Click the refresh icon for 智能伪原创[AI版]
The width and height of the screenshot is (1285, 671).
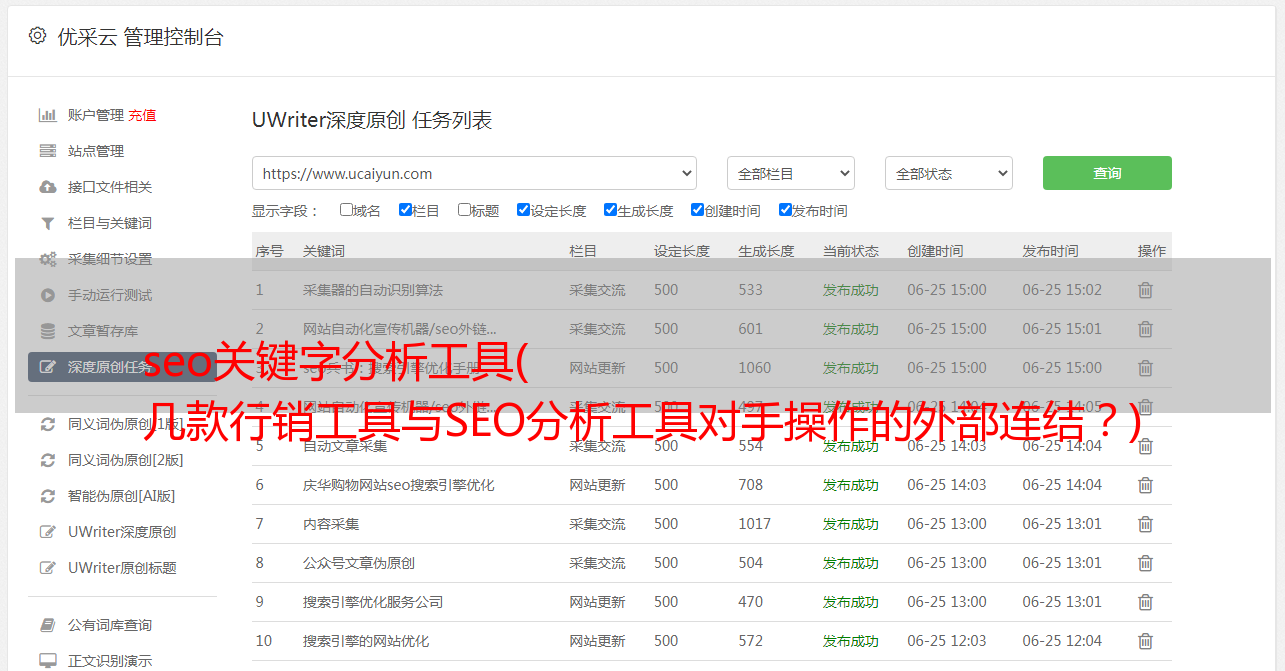click(x=47, y=496)
